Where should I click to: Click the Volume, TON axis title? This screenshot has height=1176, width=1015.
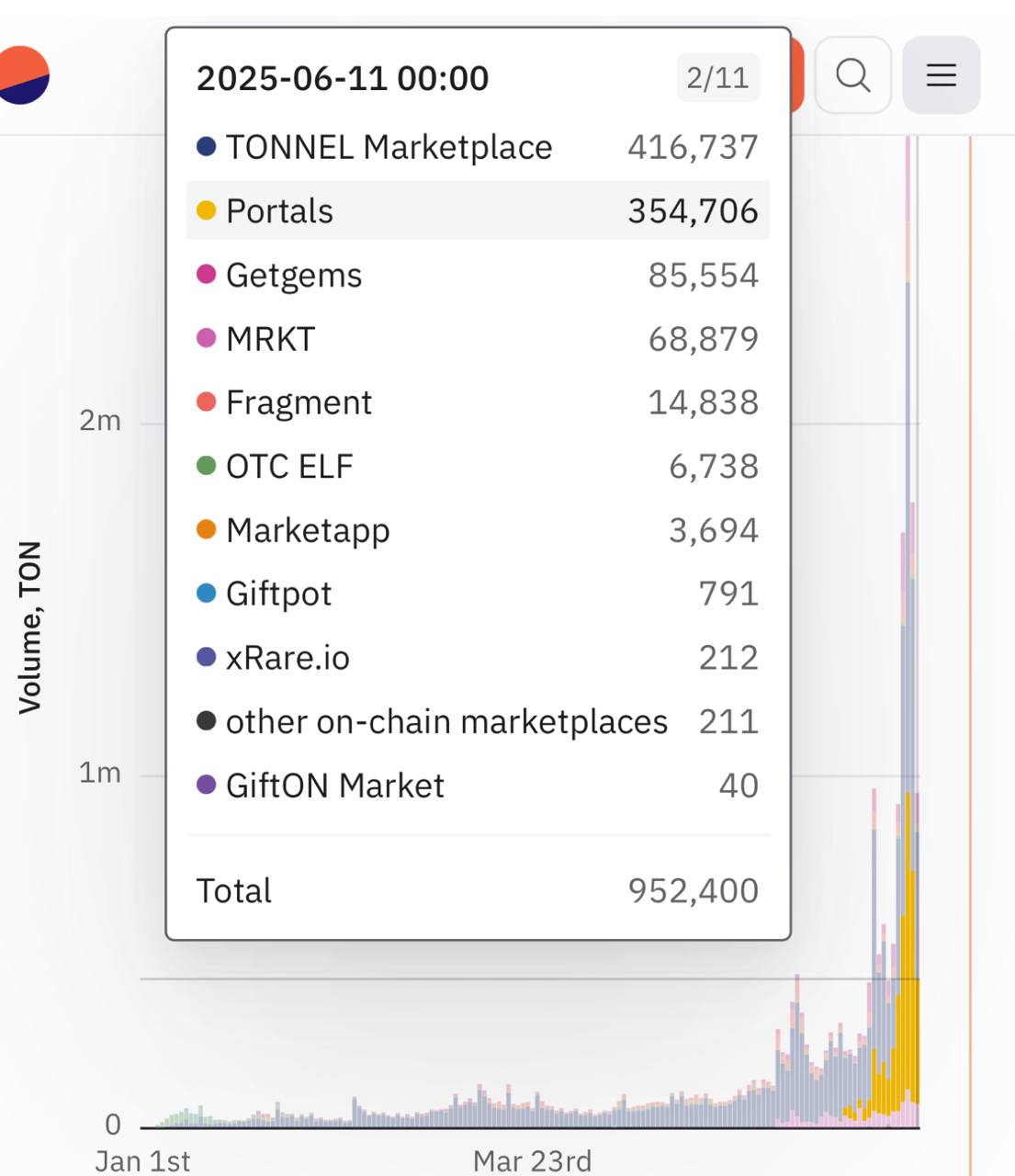30,628
